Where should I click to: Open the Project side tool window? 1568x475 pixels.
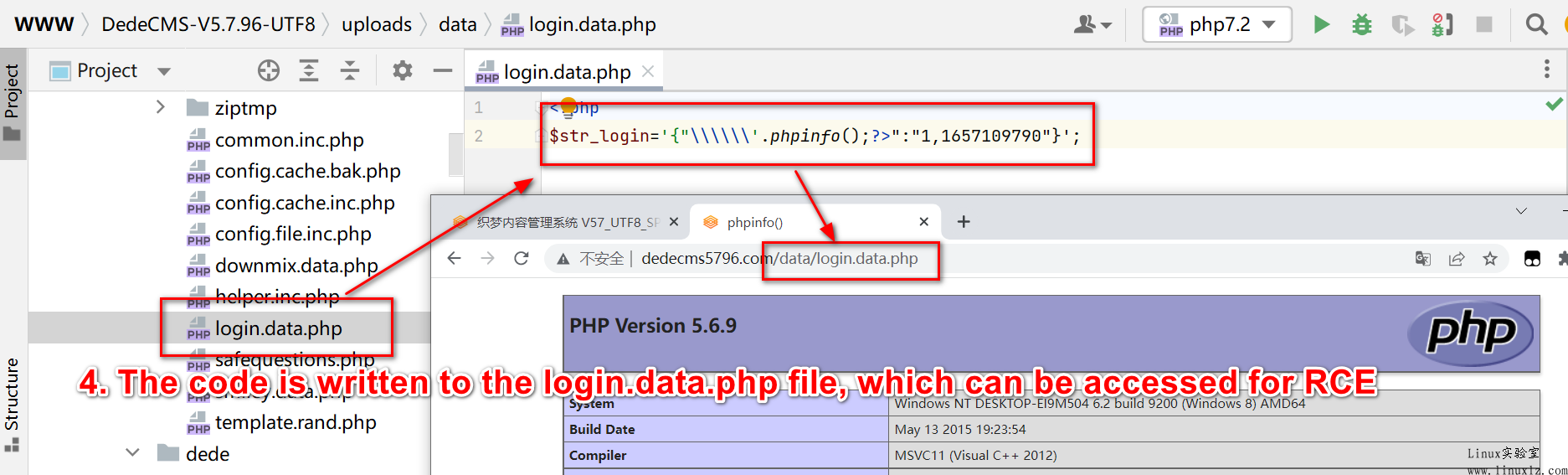(12, 102)
